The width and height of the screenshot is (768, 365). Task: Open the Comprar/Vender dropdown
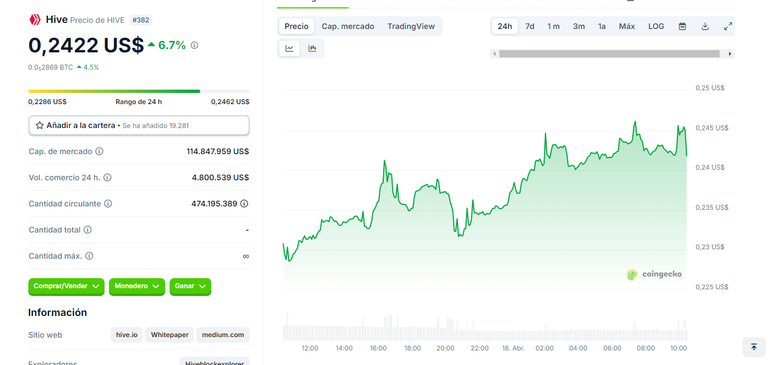coord(66,287)
